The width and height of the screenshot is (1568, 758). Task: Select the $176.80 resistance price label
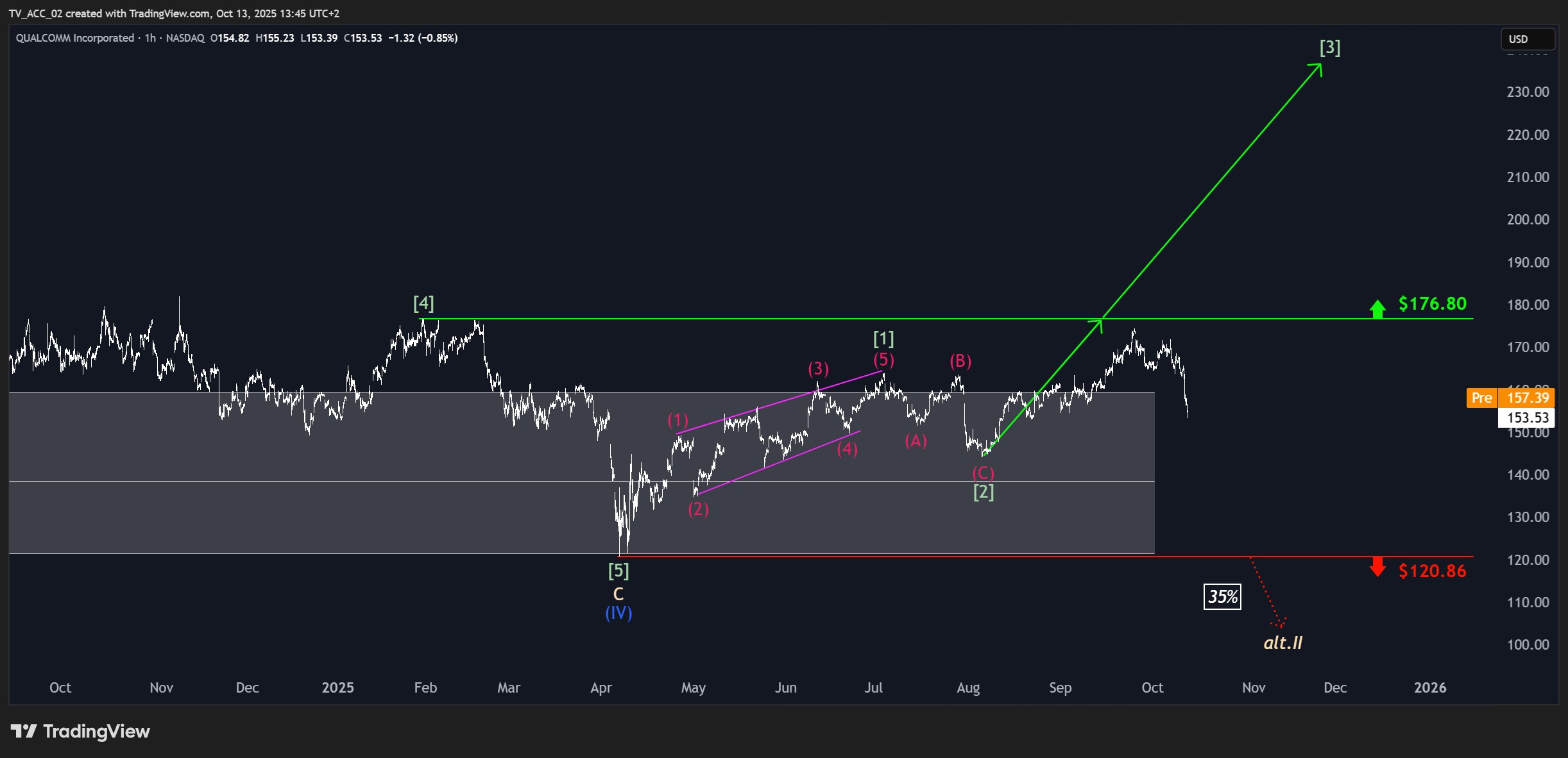1432,303
